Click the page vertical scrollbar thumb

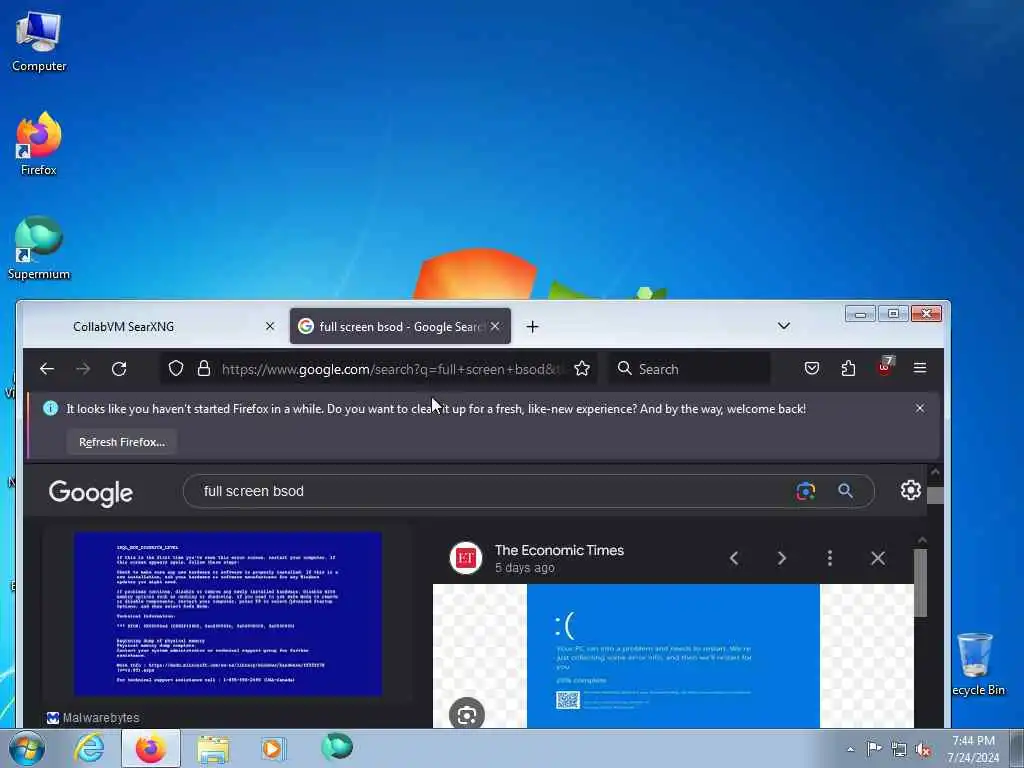[x=935, y=496]
